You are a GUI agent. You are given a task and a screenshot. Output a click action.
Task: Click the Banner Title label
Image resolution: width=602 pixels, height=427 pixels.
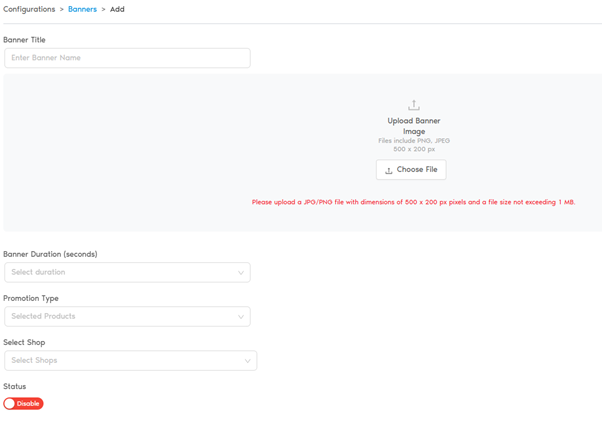click(24, 40)
